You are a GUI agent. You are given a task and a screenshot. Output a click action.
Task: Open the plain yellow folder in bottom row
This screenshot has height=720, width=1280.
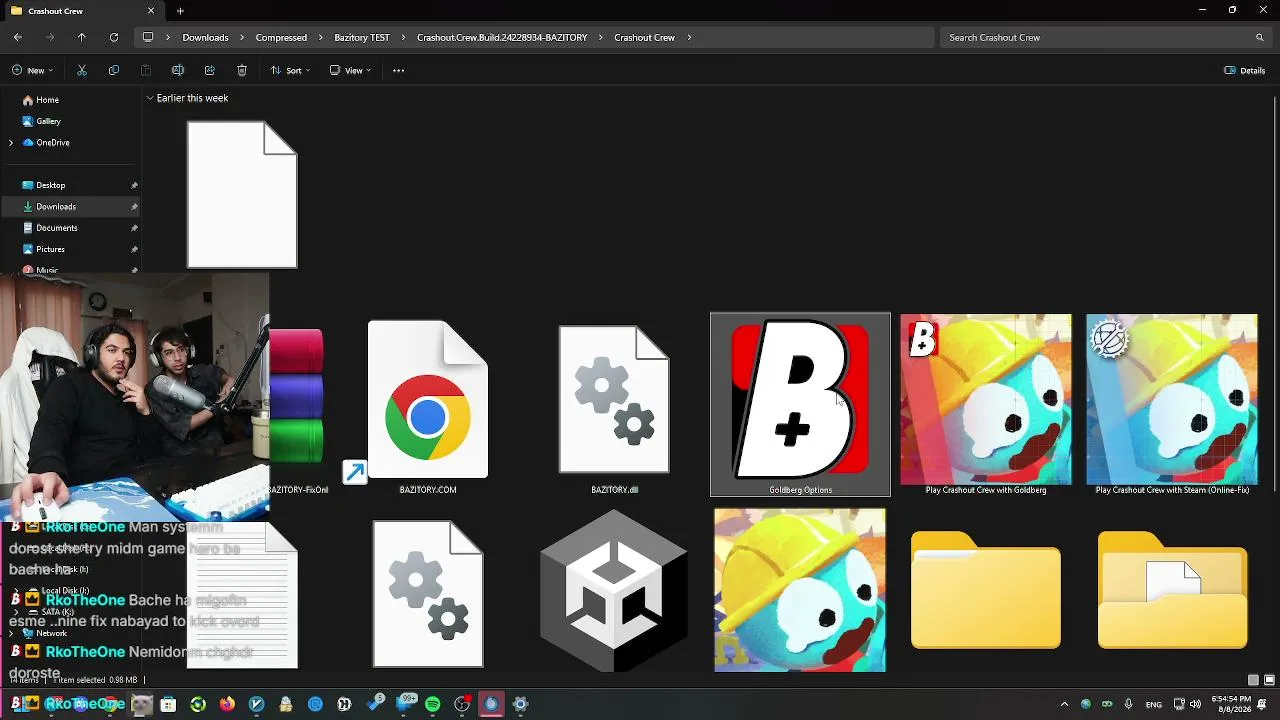986,590
